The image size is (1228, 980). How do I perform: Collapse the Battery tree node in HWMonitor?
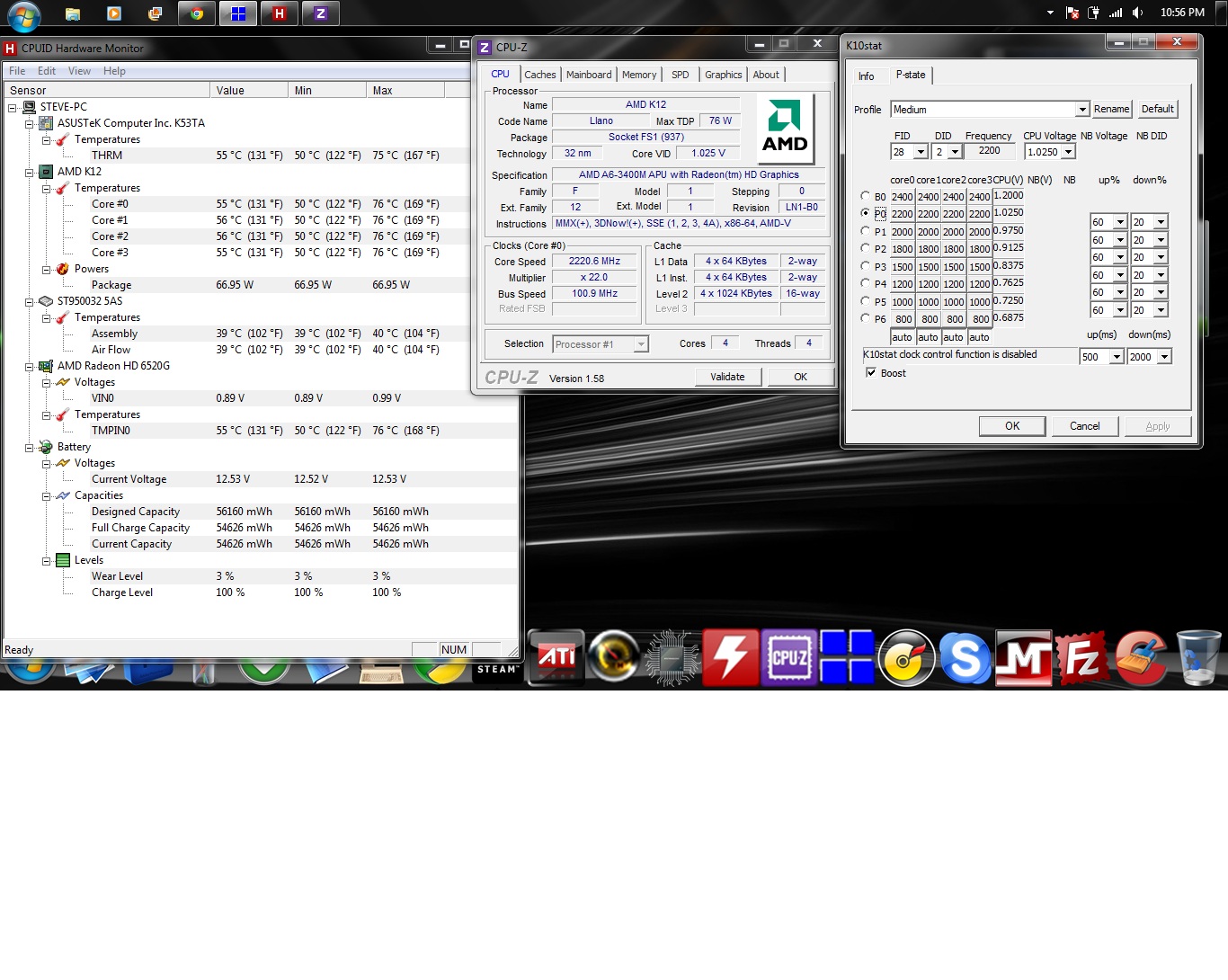30,447
